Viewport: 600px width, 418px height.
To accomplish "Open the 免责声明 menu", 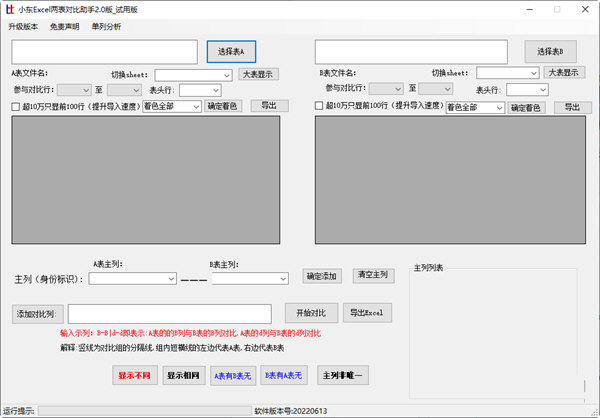I will point(64,26).
